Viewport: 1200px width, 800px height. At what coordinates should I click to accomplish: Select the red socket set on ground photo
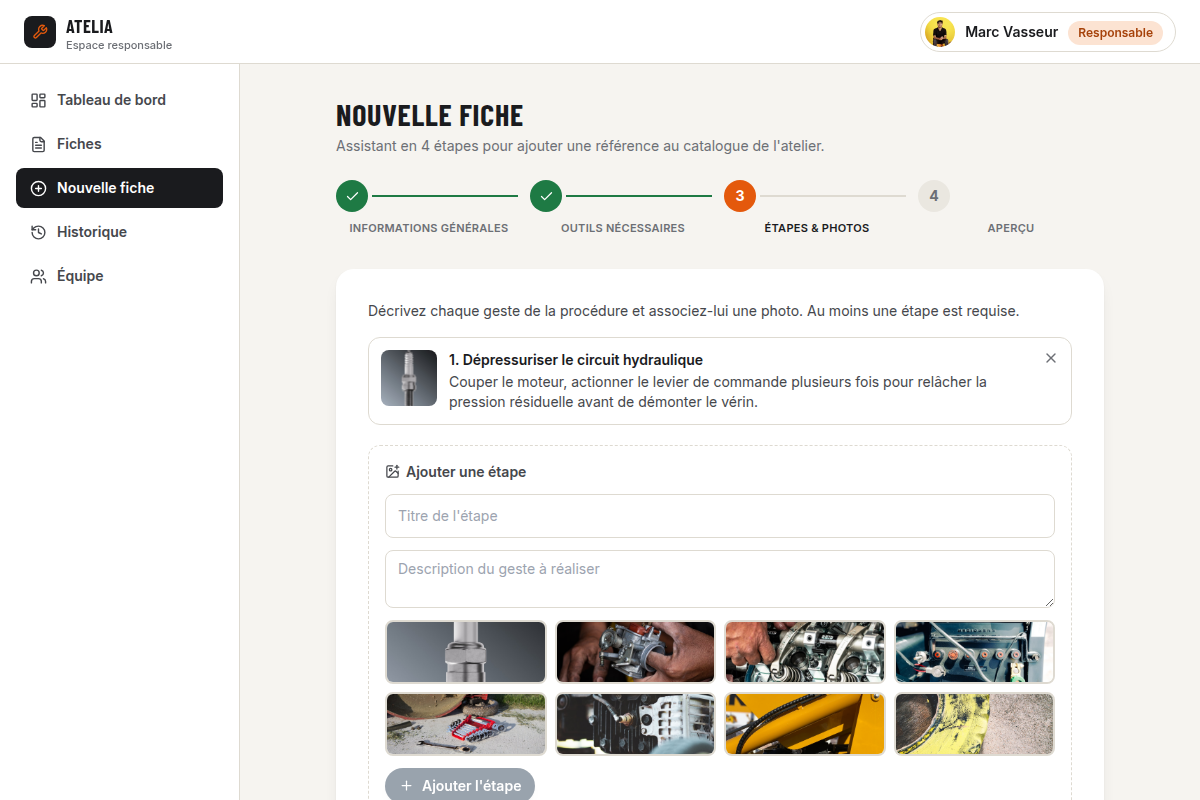tap(466, 724)
